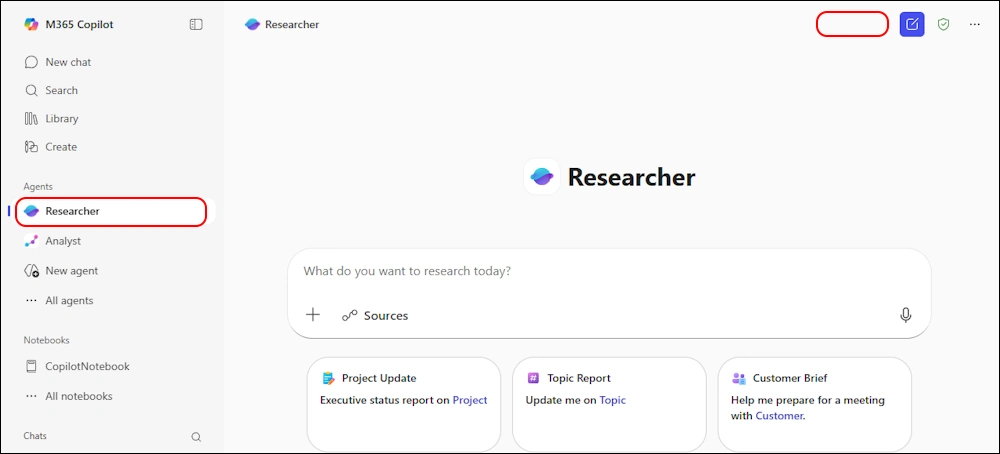Click the plus icon to add content
The height and width of the screenshot is (454, 1000).
pos(313,315)
